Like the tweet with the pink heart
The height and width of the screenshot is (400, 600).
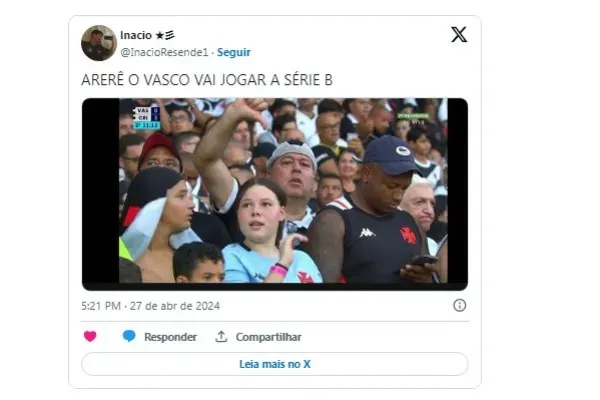click(90, 336)
